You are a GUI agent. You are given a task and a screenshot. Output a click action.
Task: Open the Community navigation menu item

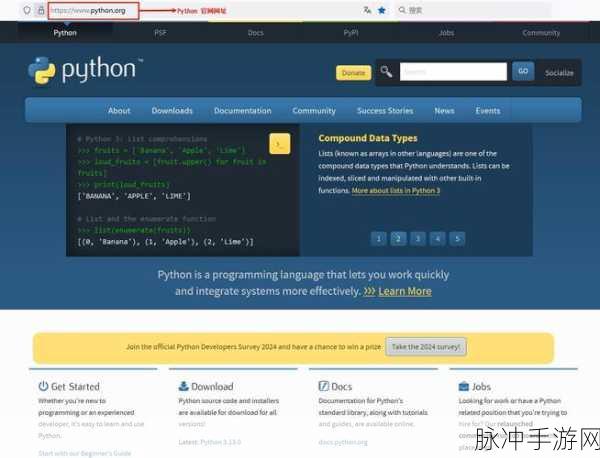click(314, 111)
